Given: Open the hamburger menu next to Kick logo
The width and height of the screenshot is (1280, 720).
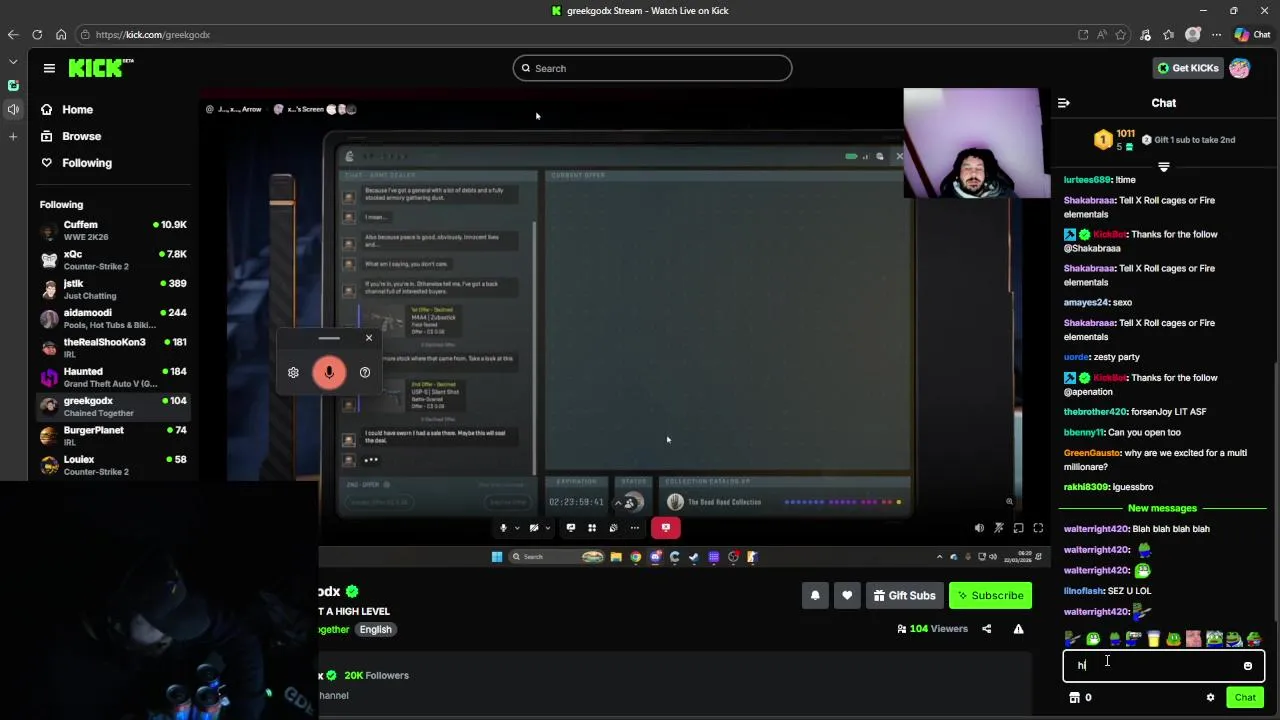Looking at the screenshot, I should click(x=49, y=68).
